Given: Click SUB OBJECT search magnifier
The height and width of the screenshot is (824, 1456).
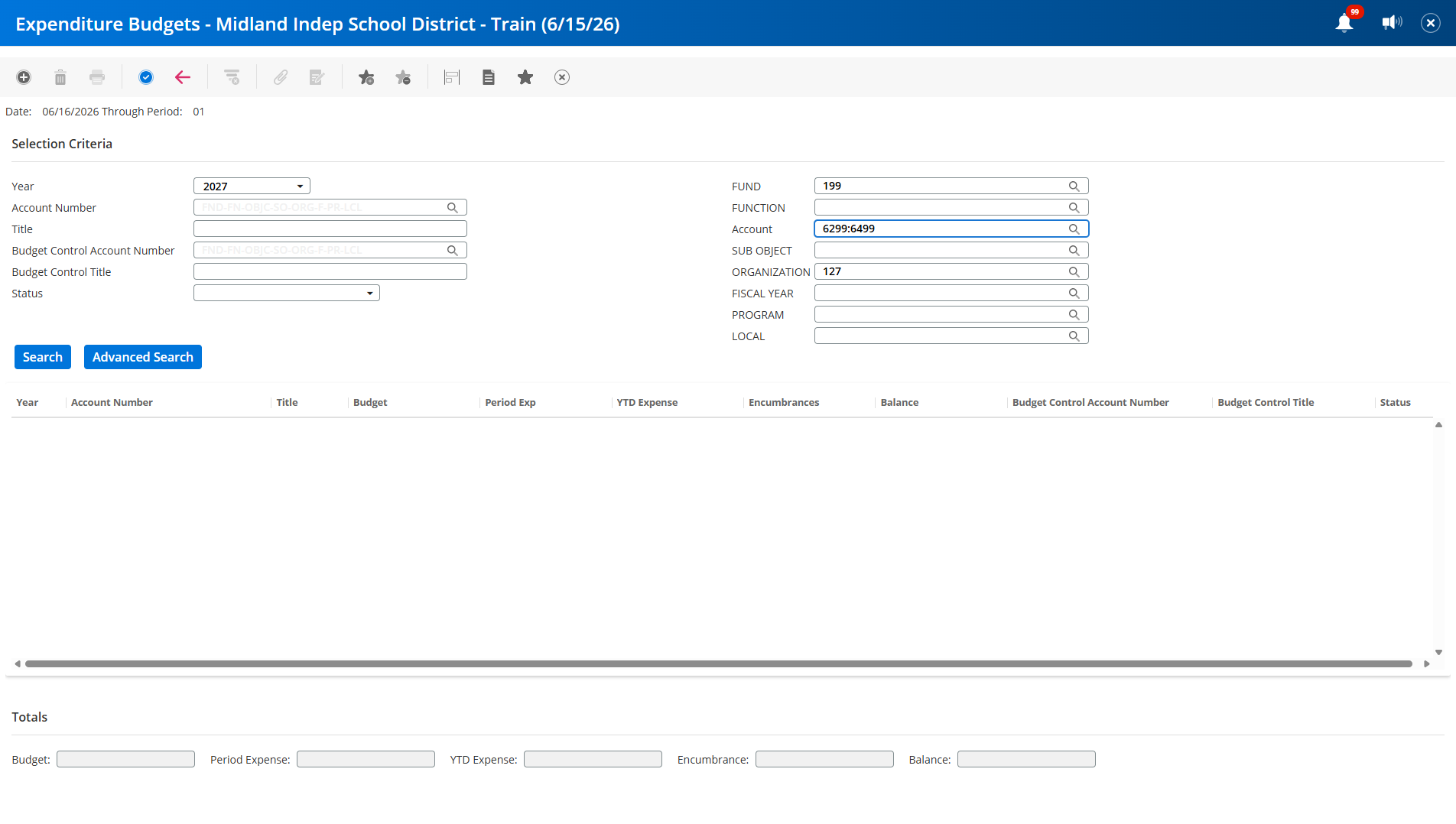Looking at the screenshot, I should [x=1074, y=251].
